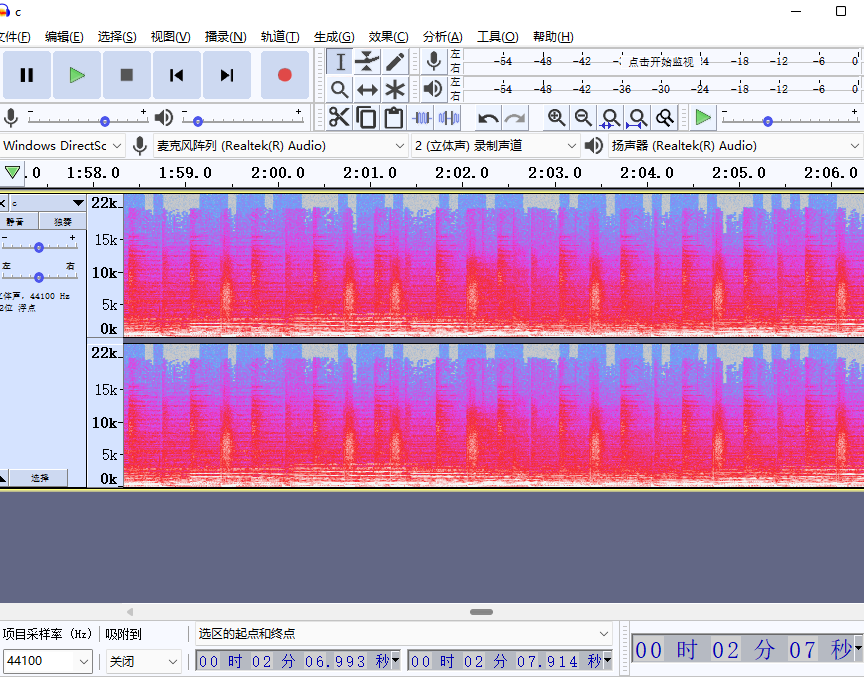Screen dimensions: 864x677
Task: Open the Windows DirectSound host dropdown
Action: tap(62, 146)
